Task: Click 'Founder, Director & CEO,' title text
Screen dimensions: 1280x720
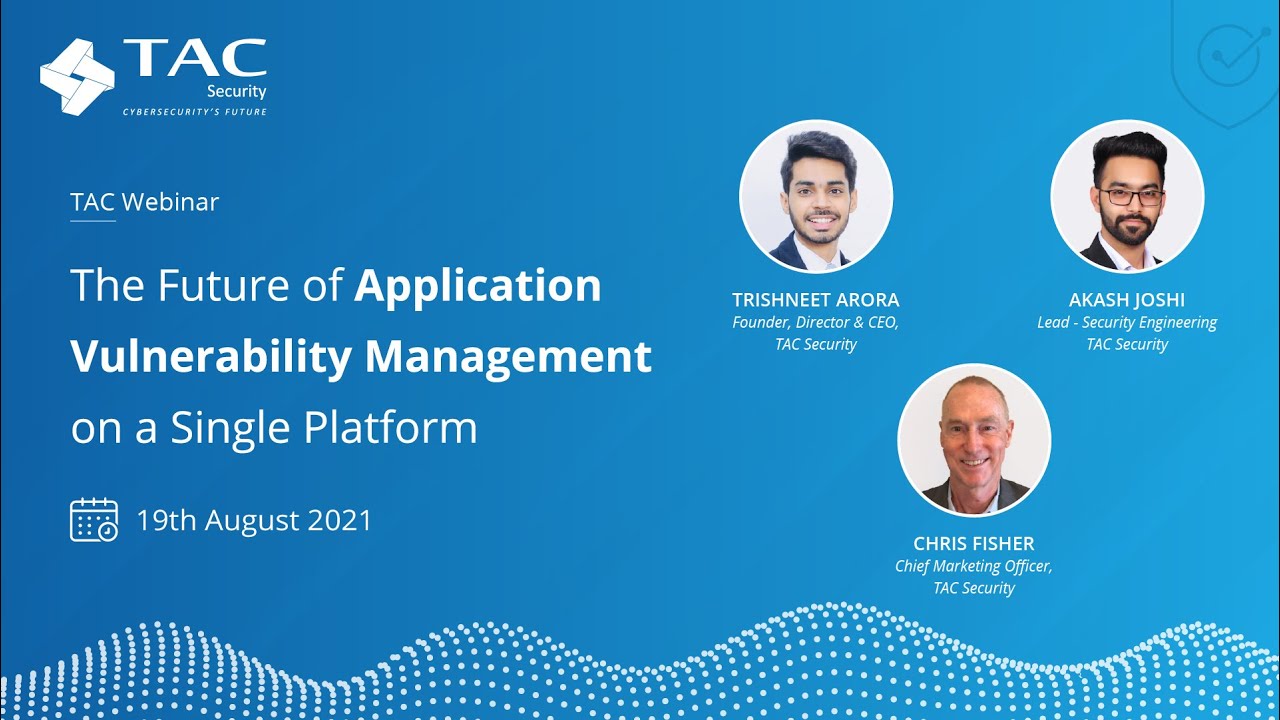Action: click(816, 322)
